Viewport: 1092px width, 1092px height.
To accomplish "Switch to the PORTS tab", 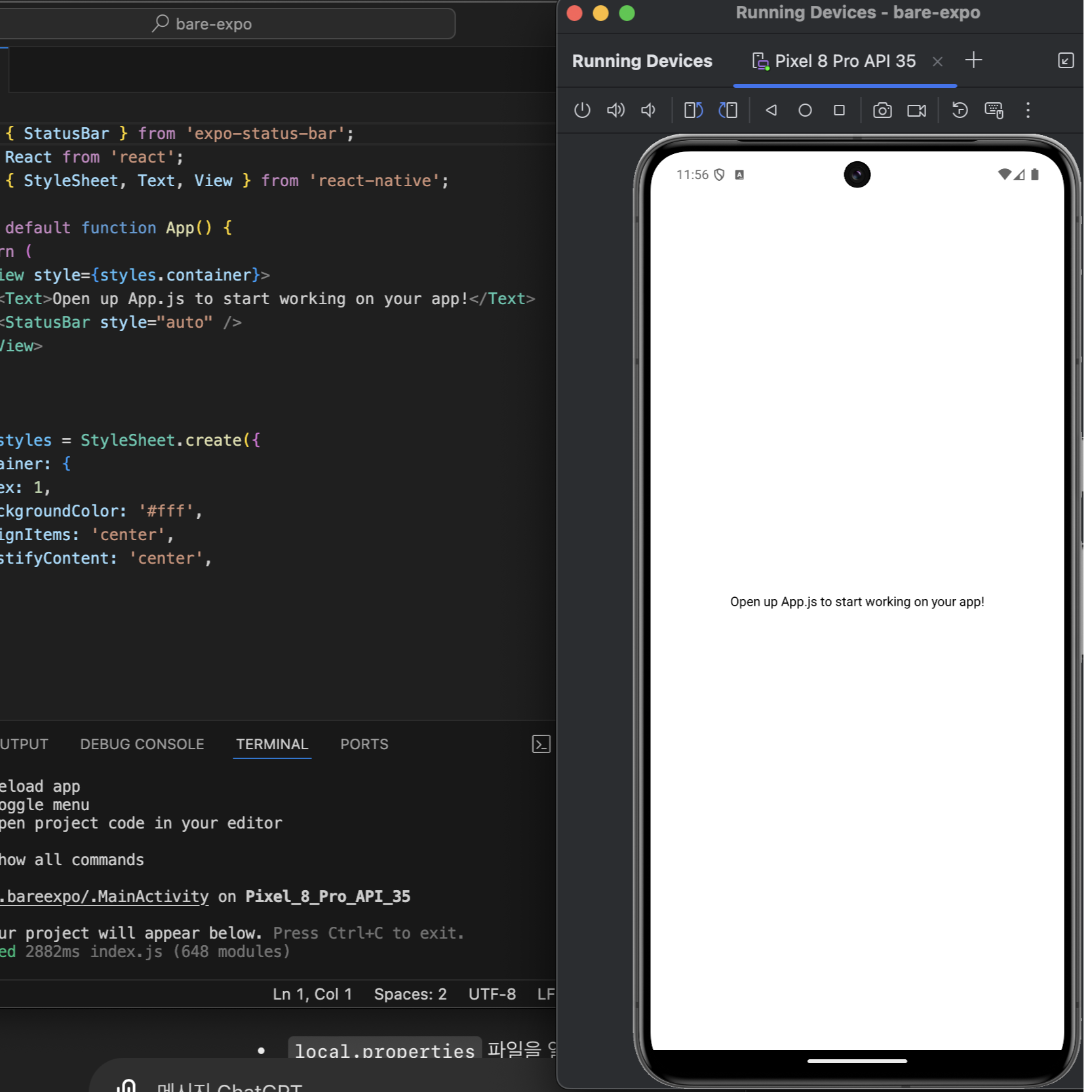I will (x=364, y=744).
